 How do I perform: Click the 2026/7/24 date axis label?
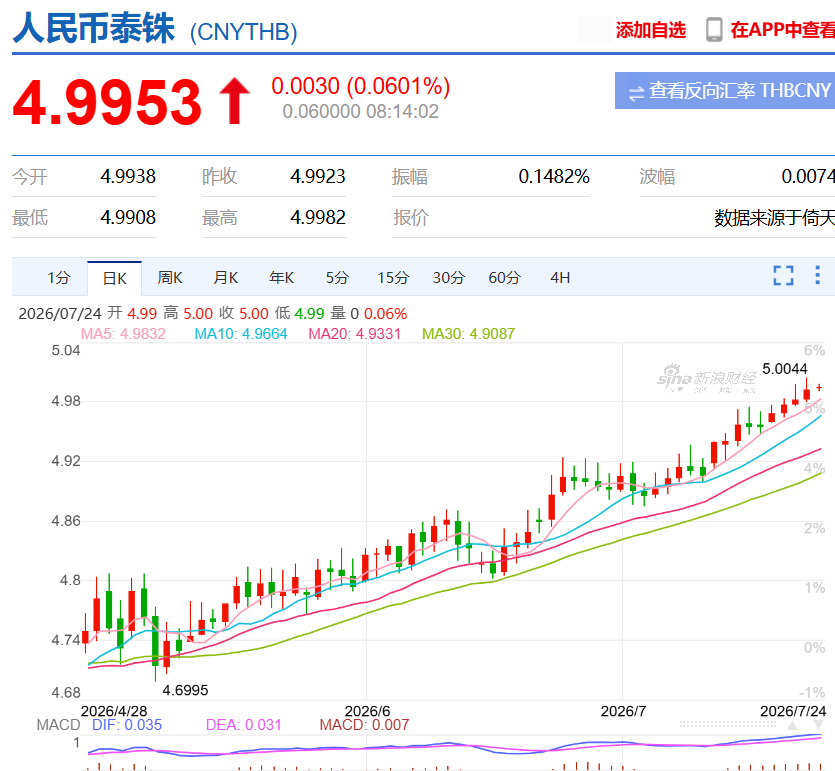(793, 711)
